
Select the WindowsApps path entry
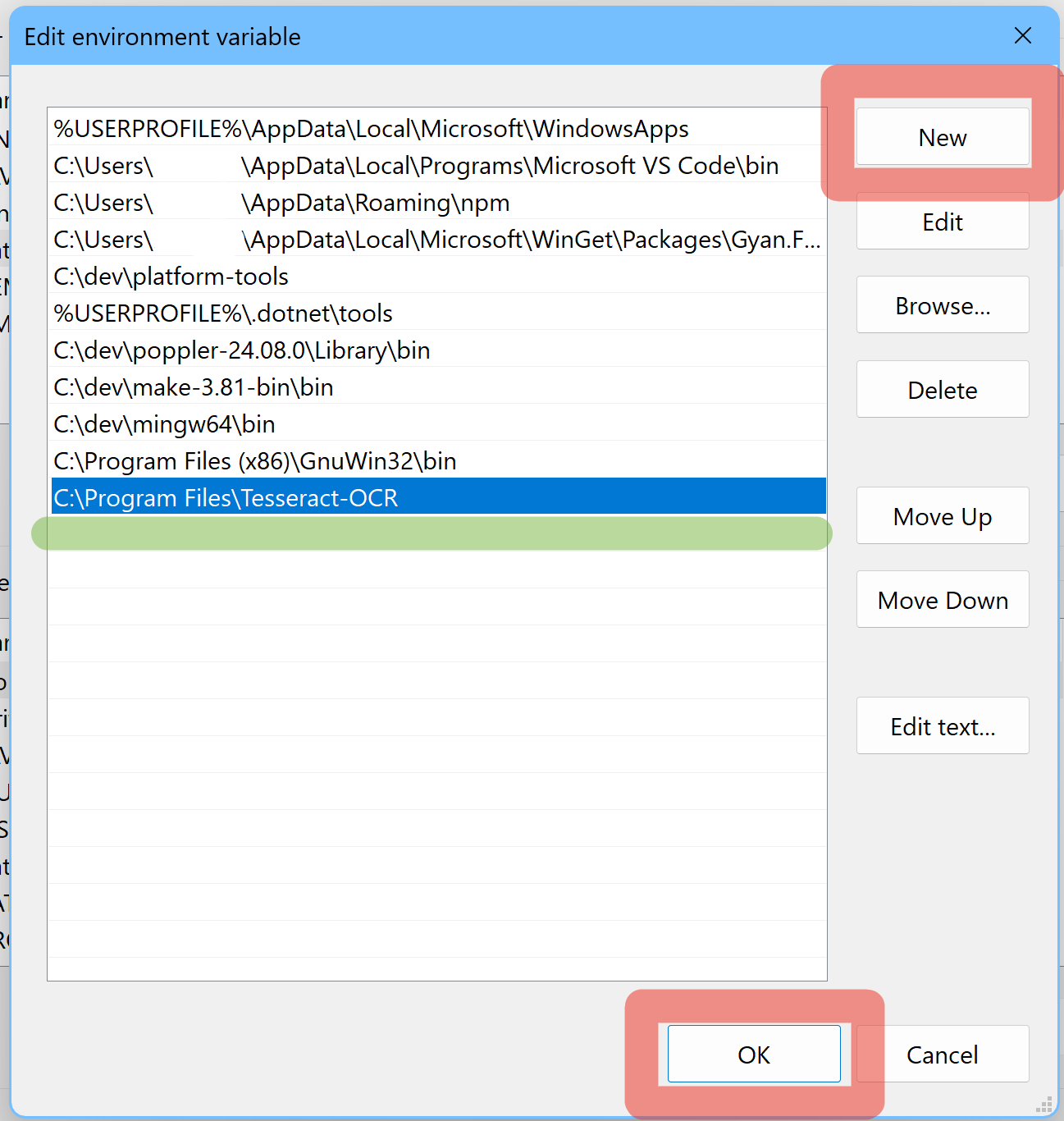(371, 129)
